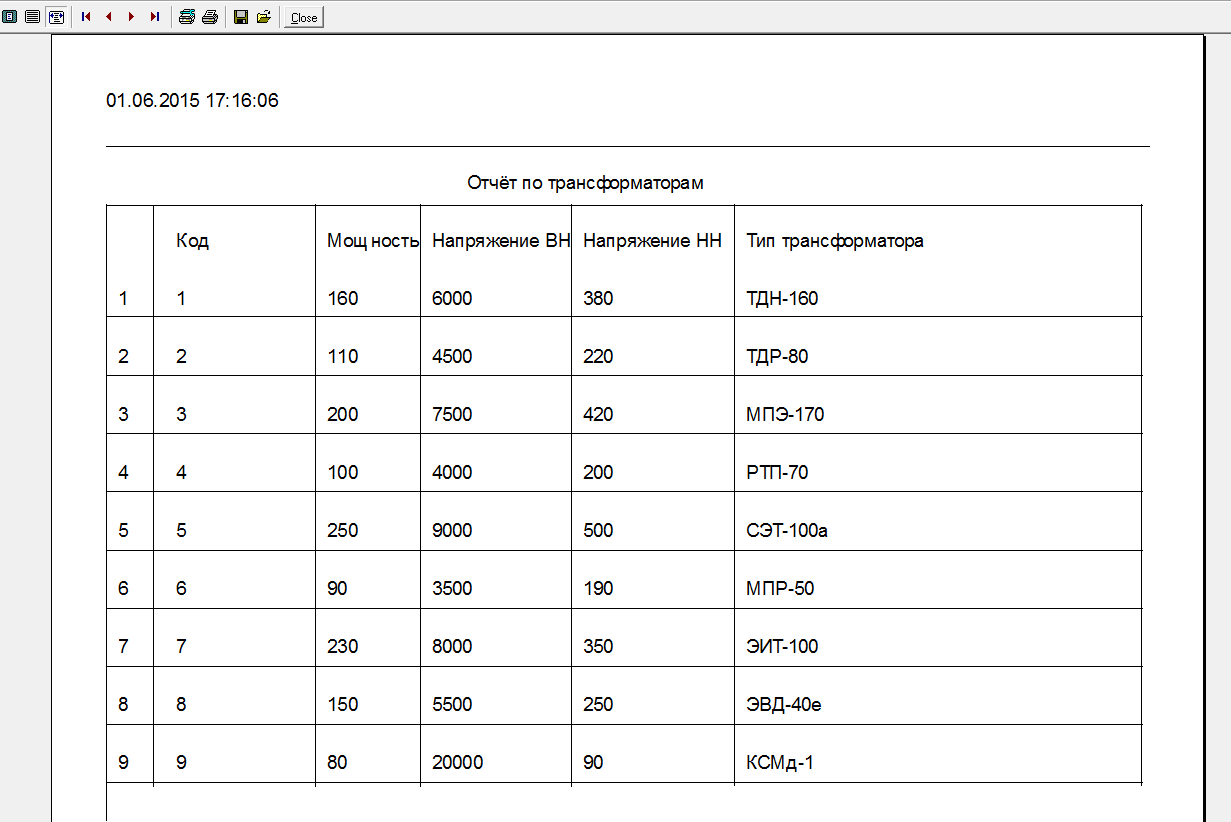Click the Тип трансформатора column header
Viewport: 1231px width, 822px height.
(835, 241)
